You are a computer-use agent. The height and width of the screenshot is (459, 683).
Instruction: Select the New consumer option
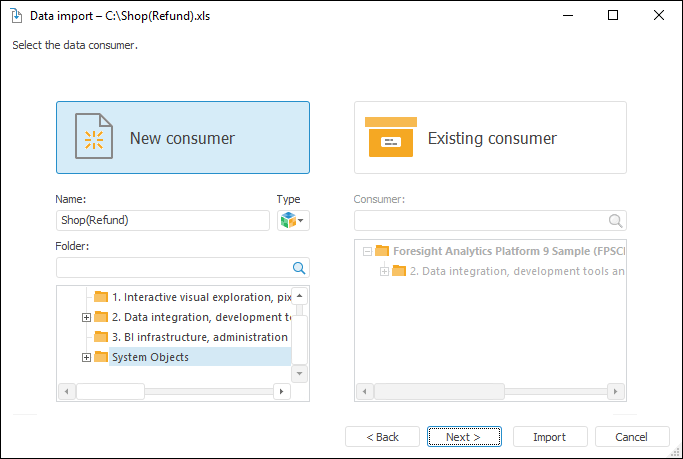(x=182, y=138)
